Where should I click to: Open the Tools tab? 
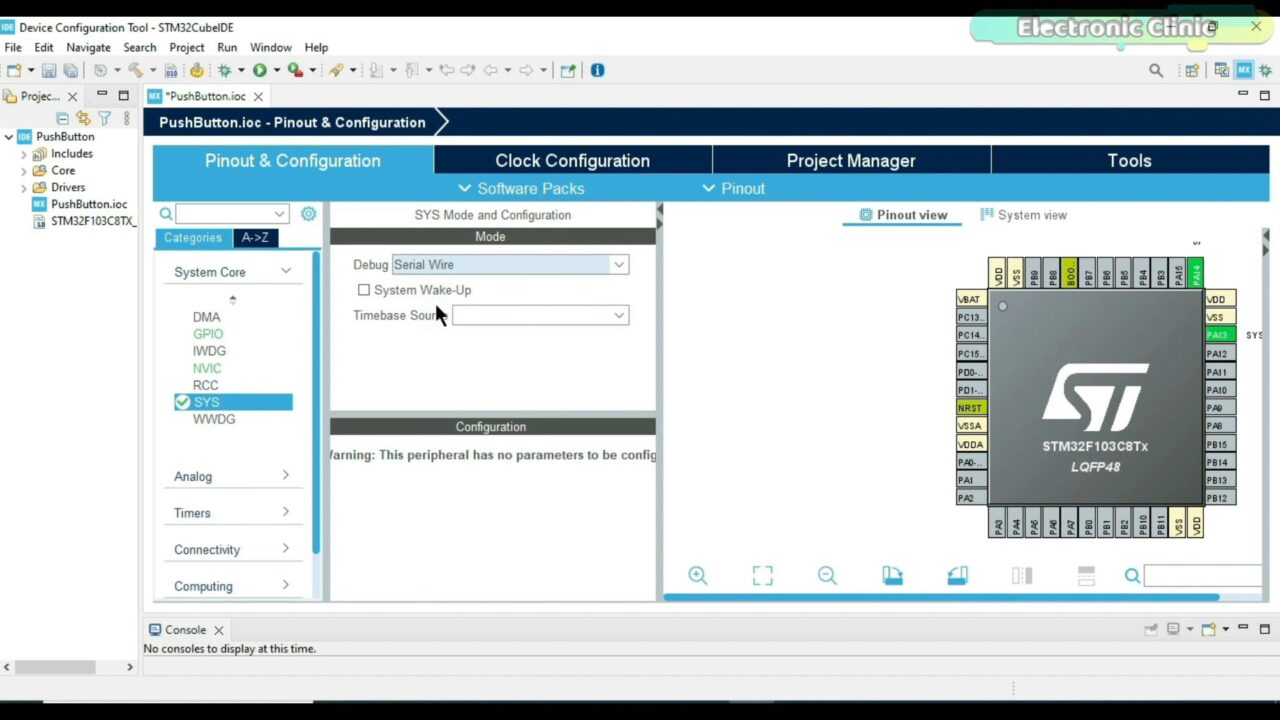[1129, 160]
